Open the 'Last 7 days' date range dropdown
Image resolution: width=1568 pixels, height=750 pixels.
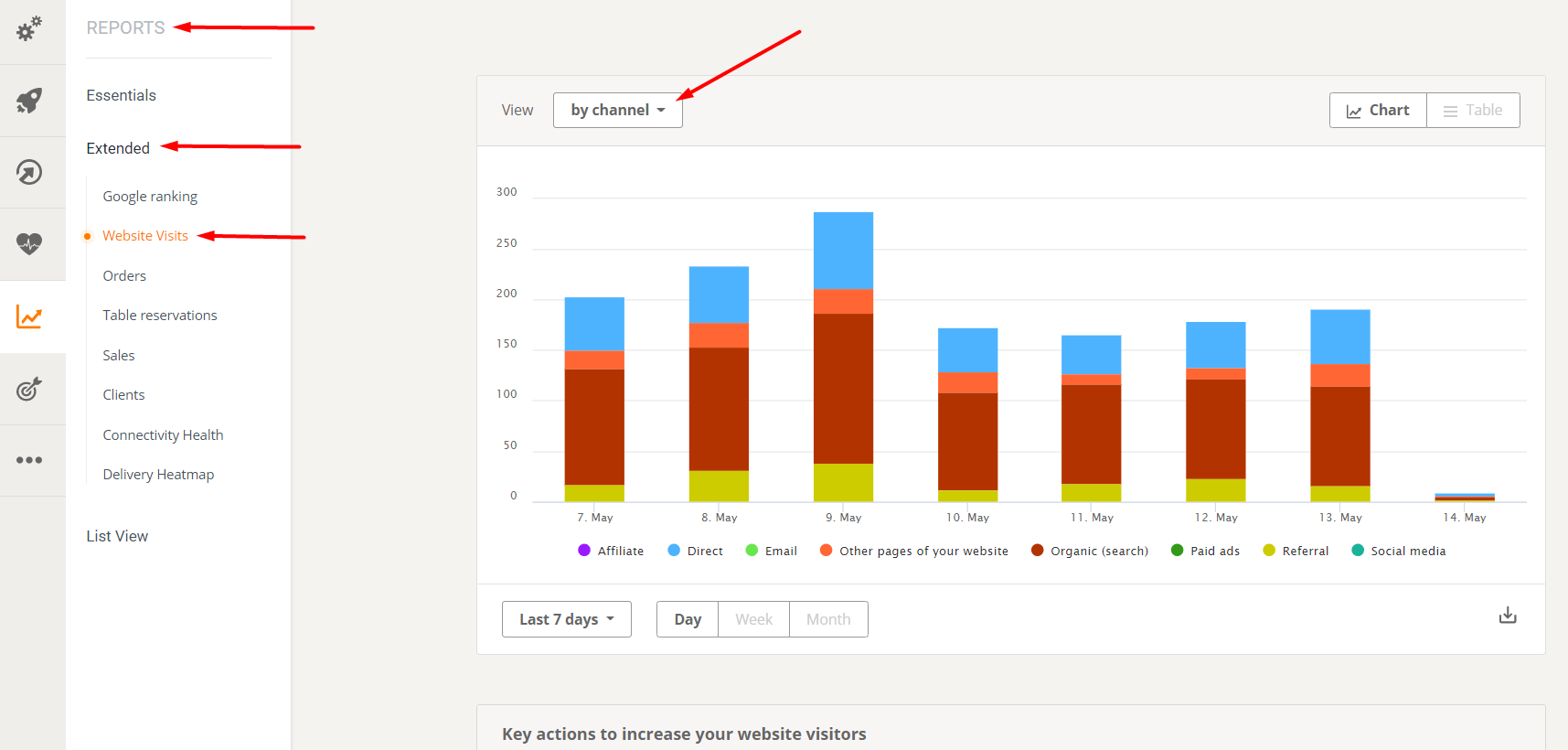[567, 619]
